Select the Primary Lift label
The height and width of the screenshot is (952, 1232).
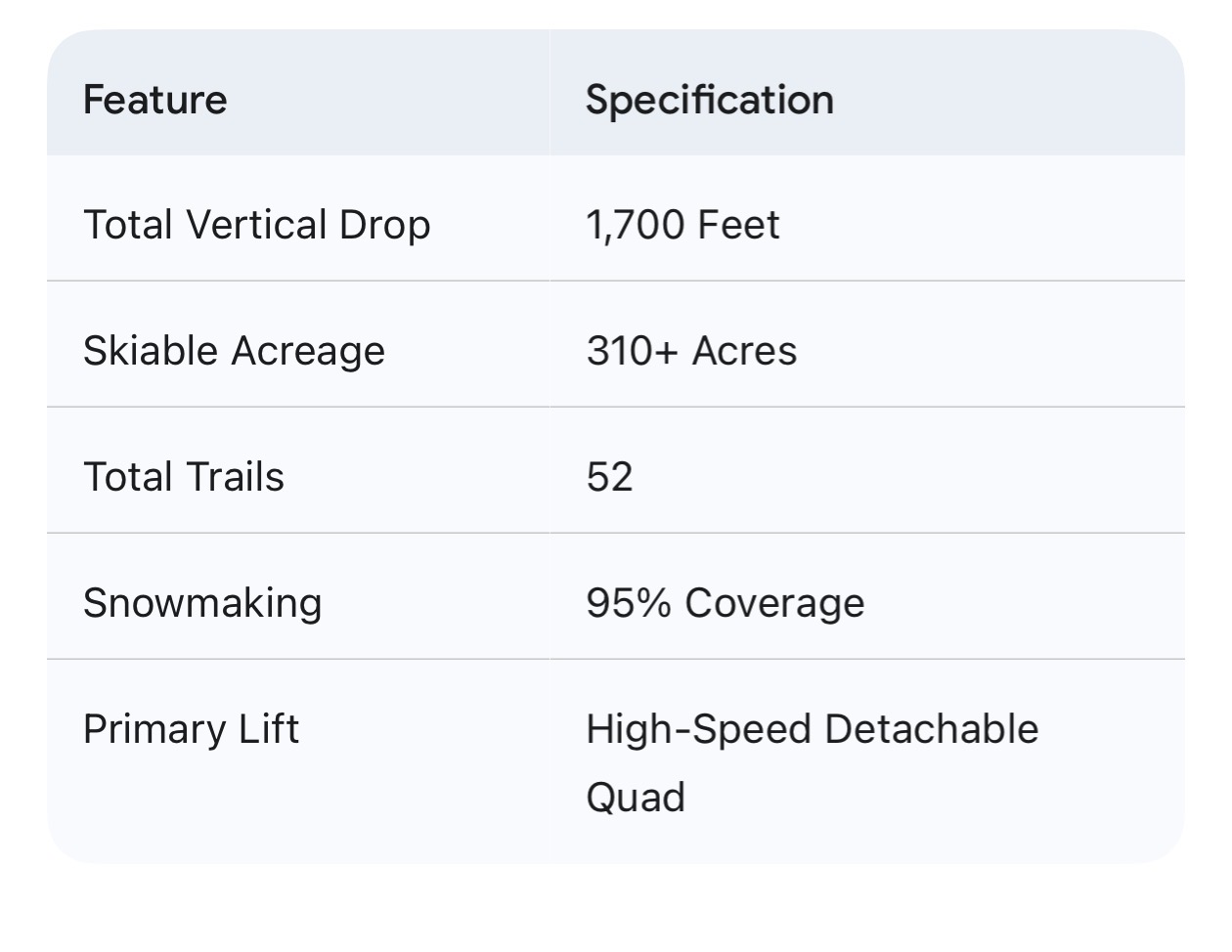pos(191,729)
